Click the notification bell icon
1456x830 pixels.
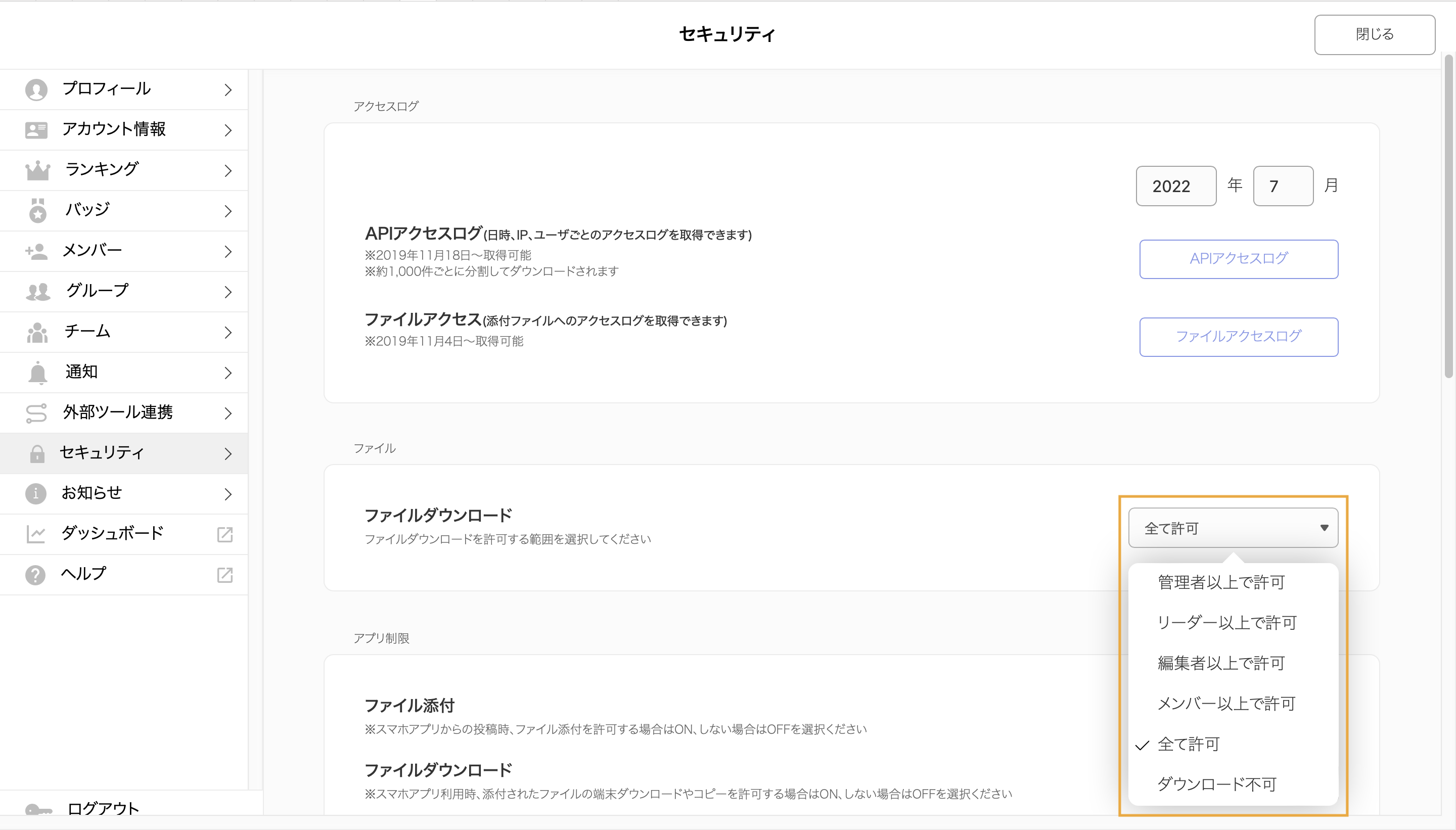pos(37,373)
